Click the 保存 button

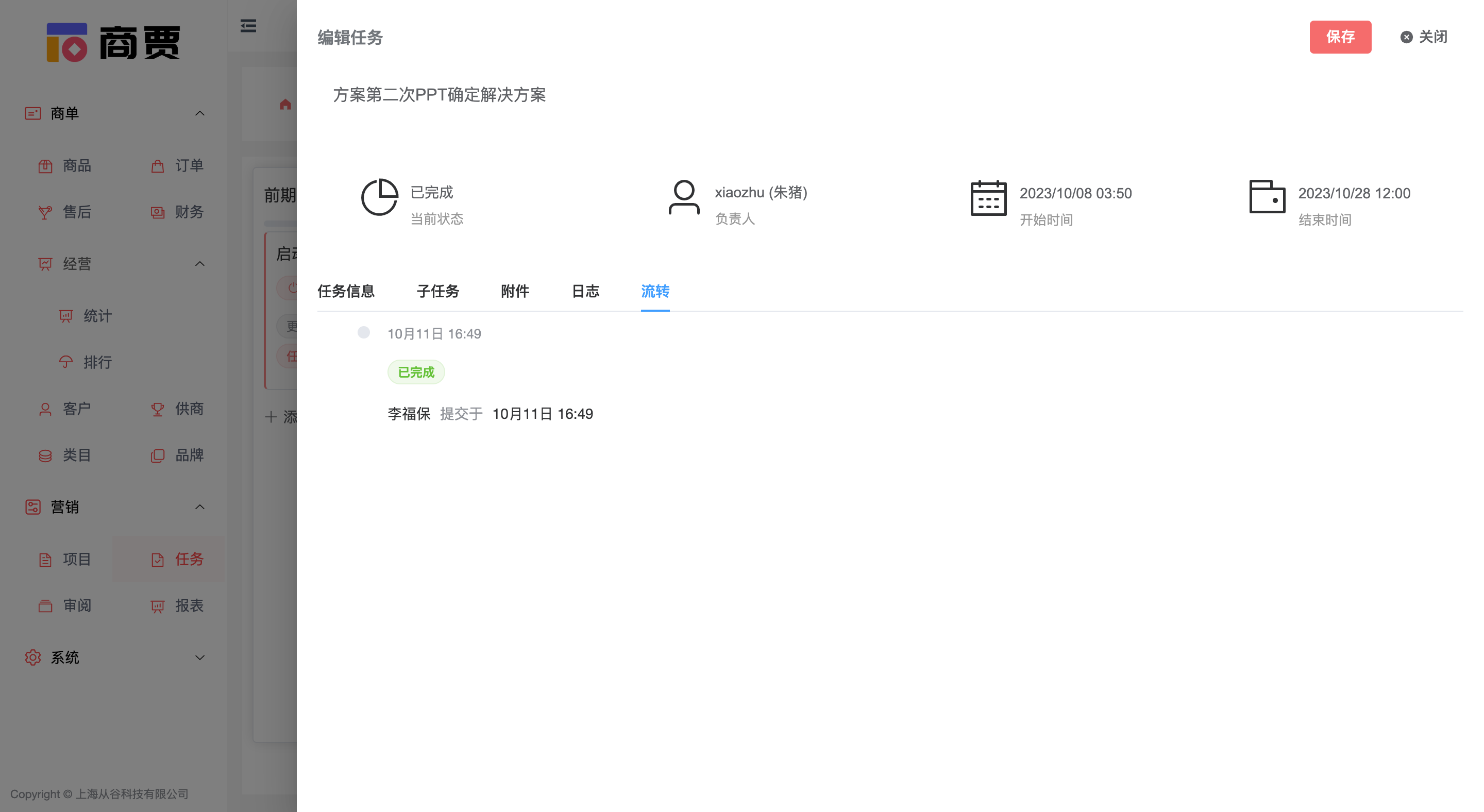click(1341, 37)
